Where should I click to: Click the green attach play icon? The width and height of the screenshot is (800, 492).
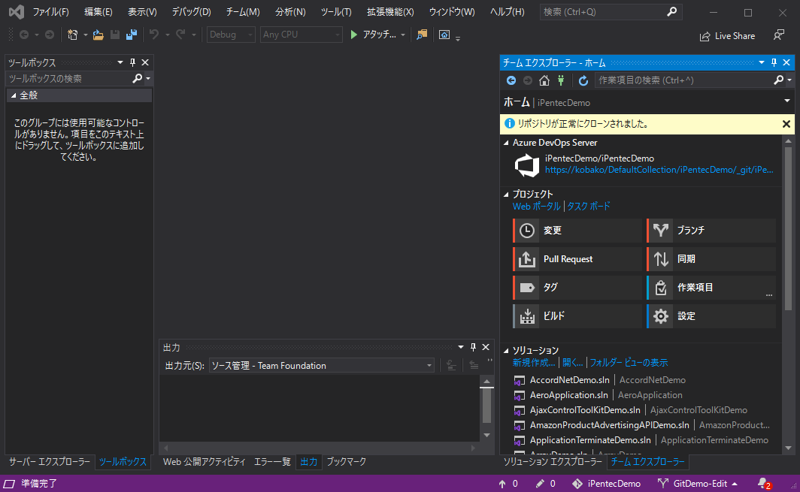[354, 35]
